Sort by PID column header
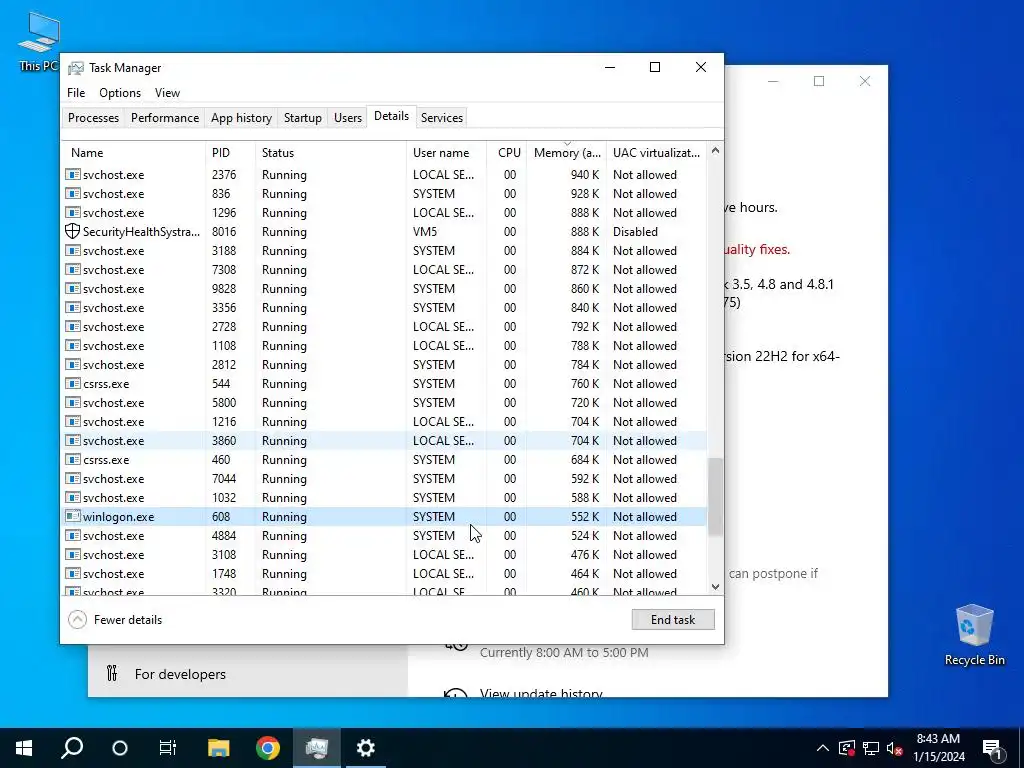 [230, 152]
